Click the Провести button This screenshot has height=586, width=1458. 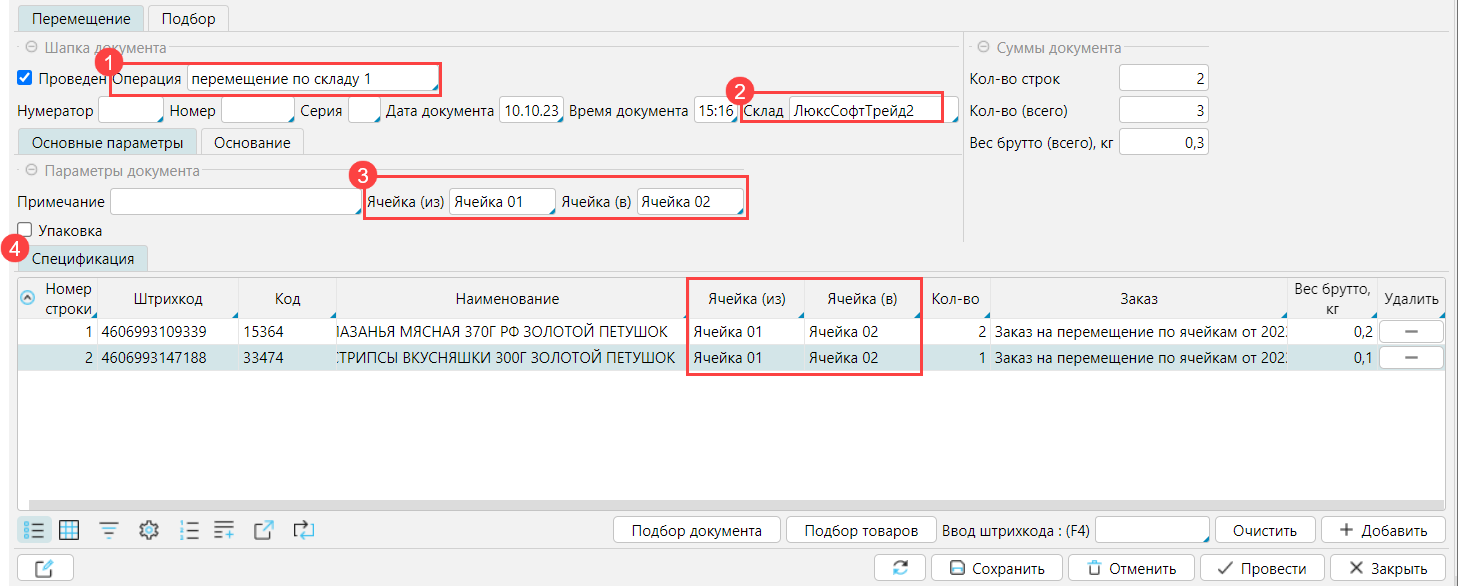point(1261,568)
